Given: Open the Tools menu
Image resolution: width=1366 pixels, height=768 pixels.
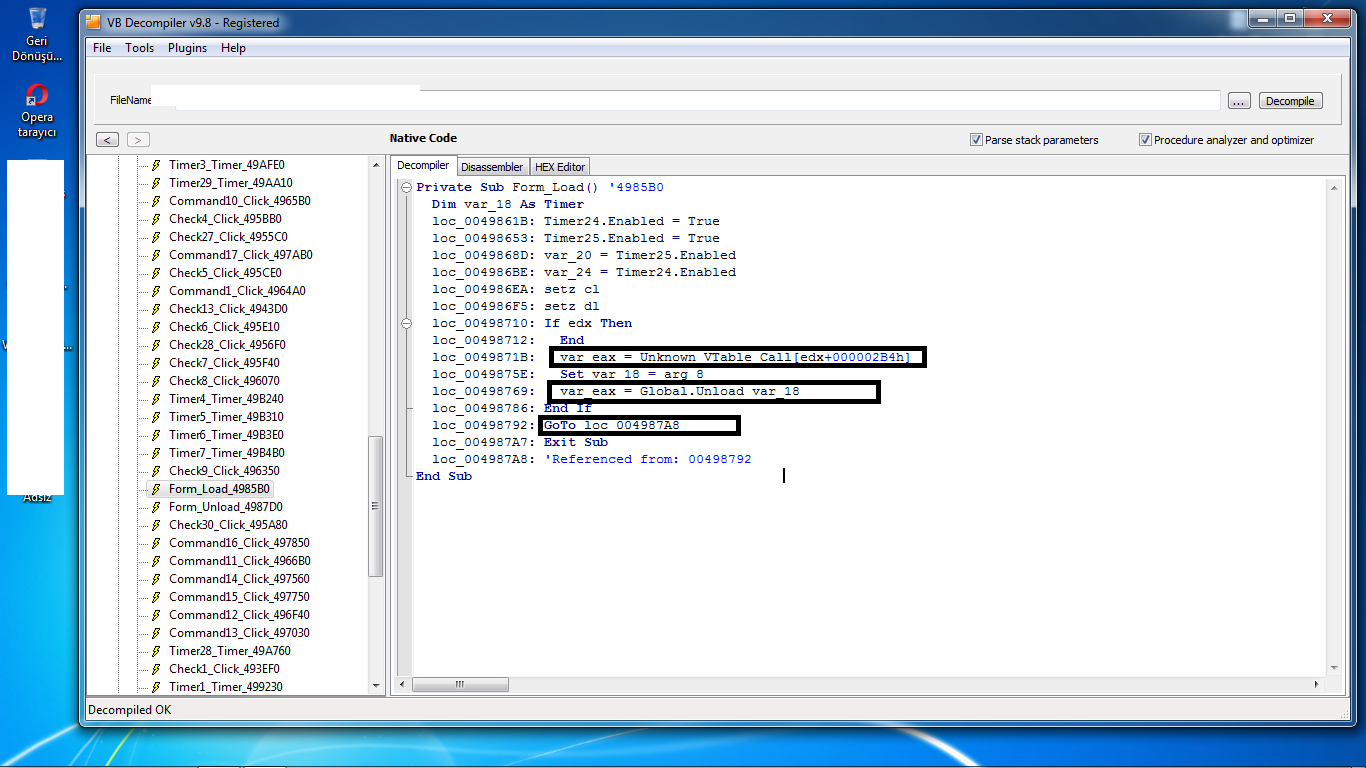Looking at the screenshot, I should (x=140, y=48).
